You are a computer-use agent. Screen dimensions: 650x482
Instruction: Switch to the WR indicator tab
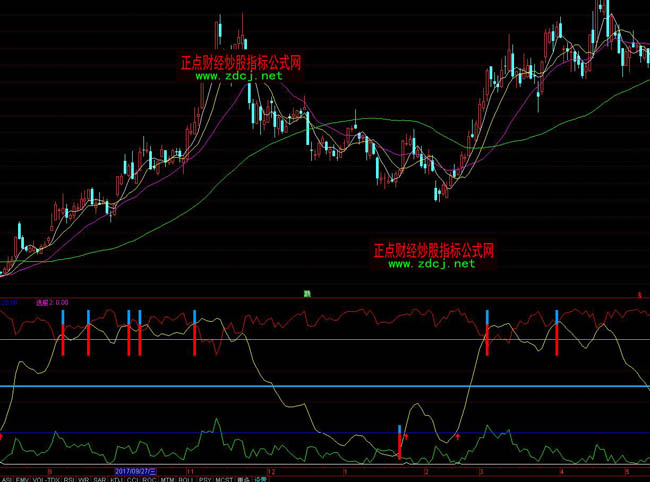84,478
